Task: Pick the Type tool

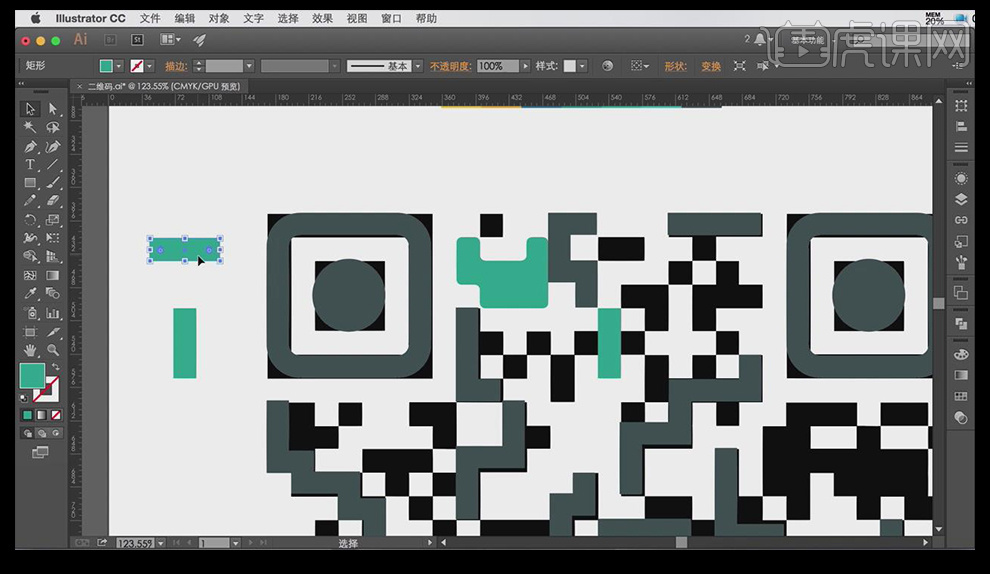Action: click(30, 164)
